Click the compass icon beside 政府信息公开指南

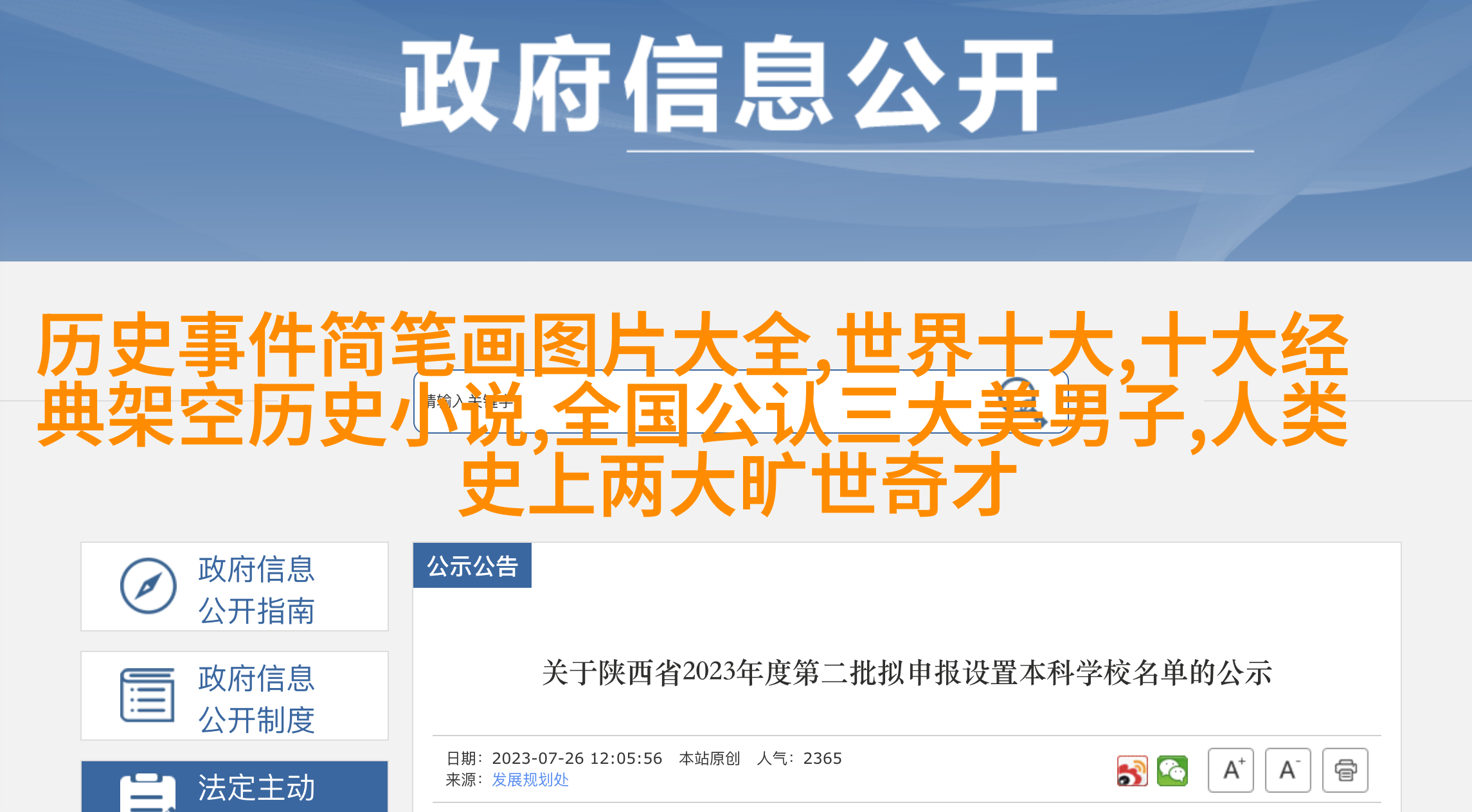coord(148,586)
